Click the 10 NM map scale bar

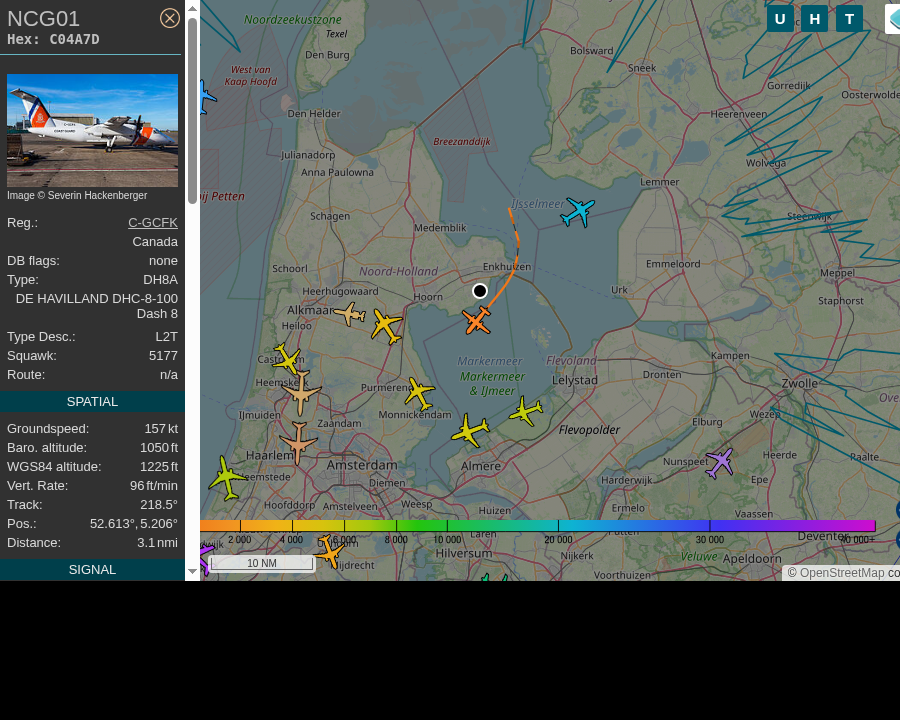click(262, 563)
